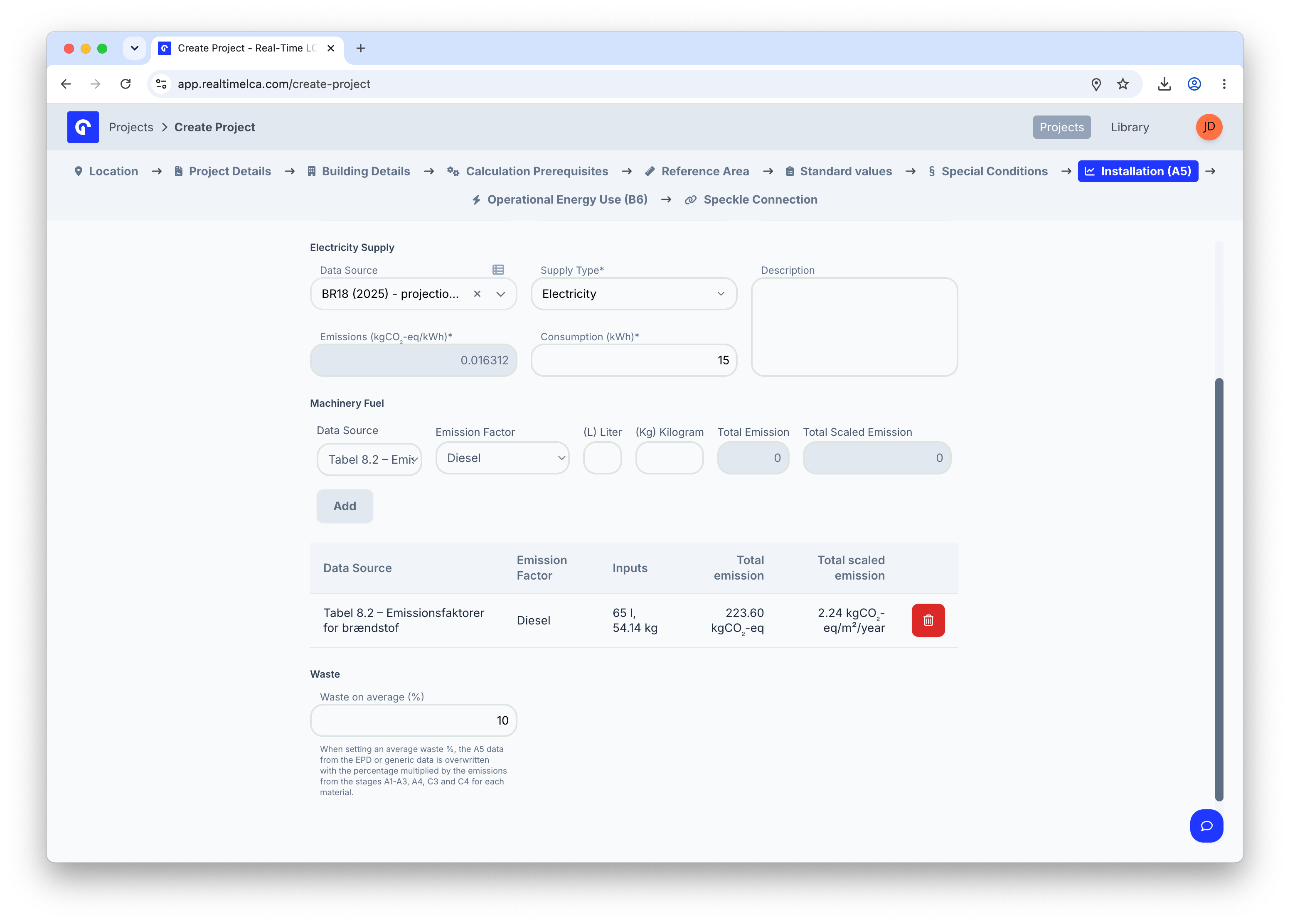
Task: Go to the Project Details step
Action: point(222,171)
